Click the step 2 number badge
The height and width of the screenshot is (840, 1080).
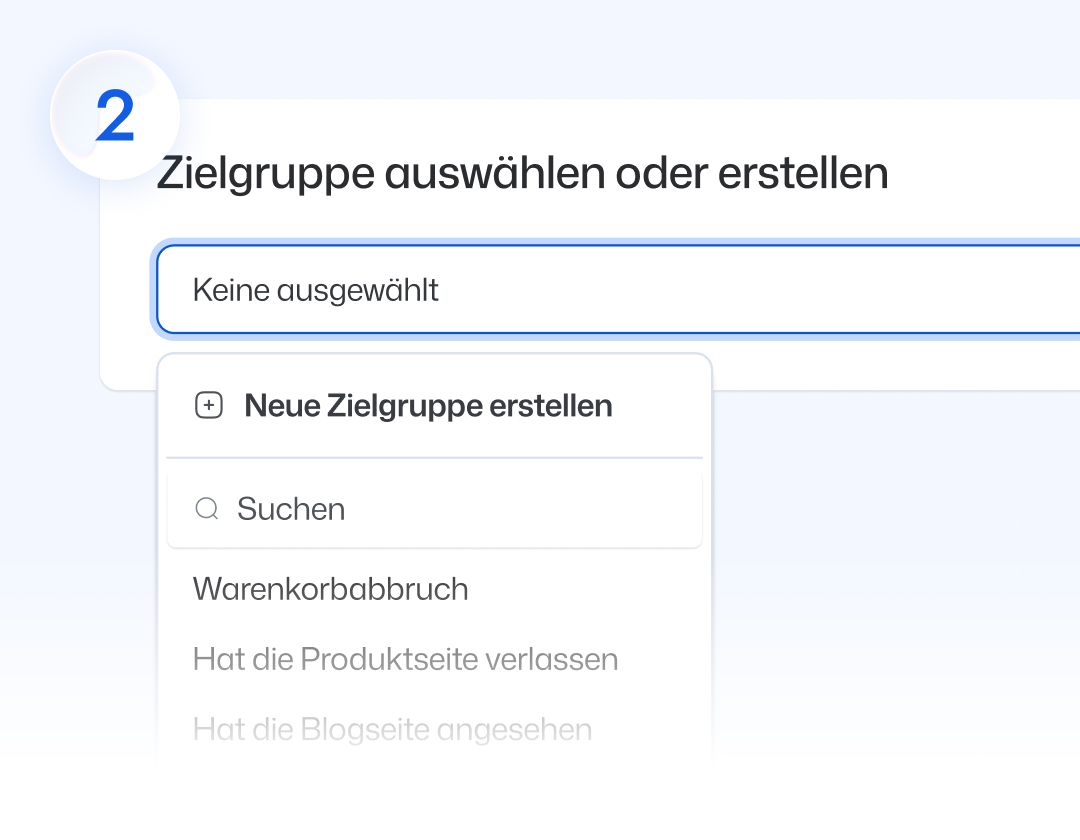113,115
